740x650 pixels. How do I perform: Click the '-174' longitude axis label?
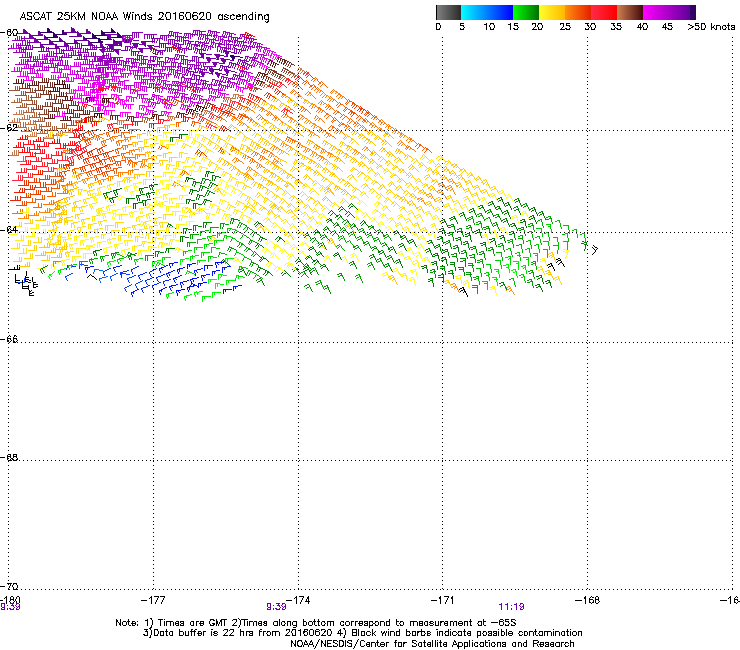298,600
